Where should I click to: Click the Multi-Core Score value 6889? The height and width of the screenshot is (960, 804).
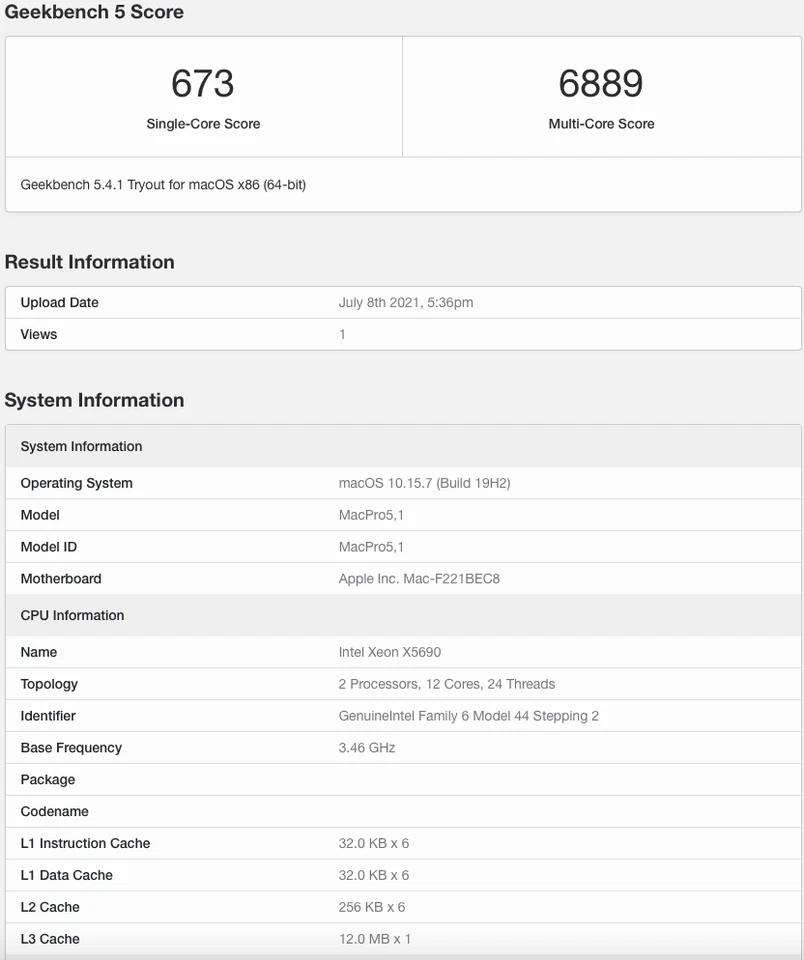coord(602,85)
